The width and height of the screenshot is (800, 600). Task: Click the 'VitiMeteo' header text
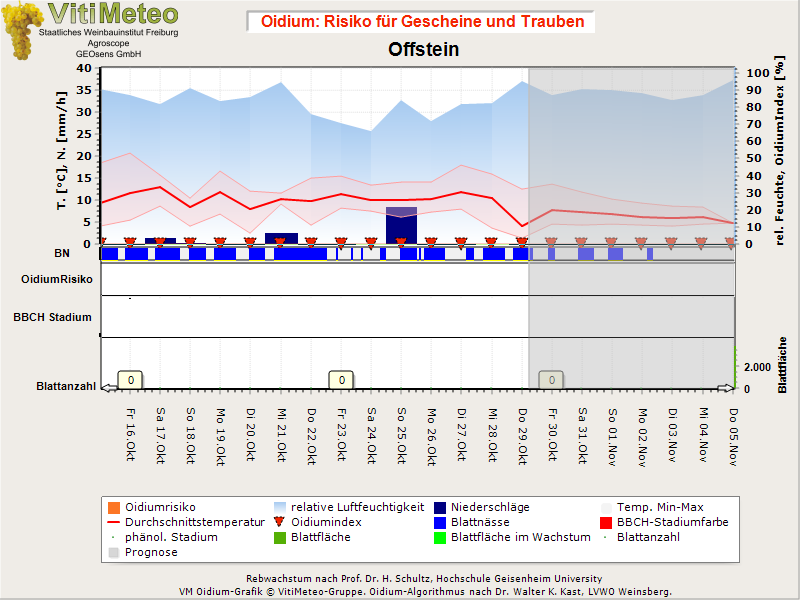[113, 14]
